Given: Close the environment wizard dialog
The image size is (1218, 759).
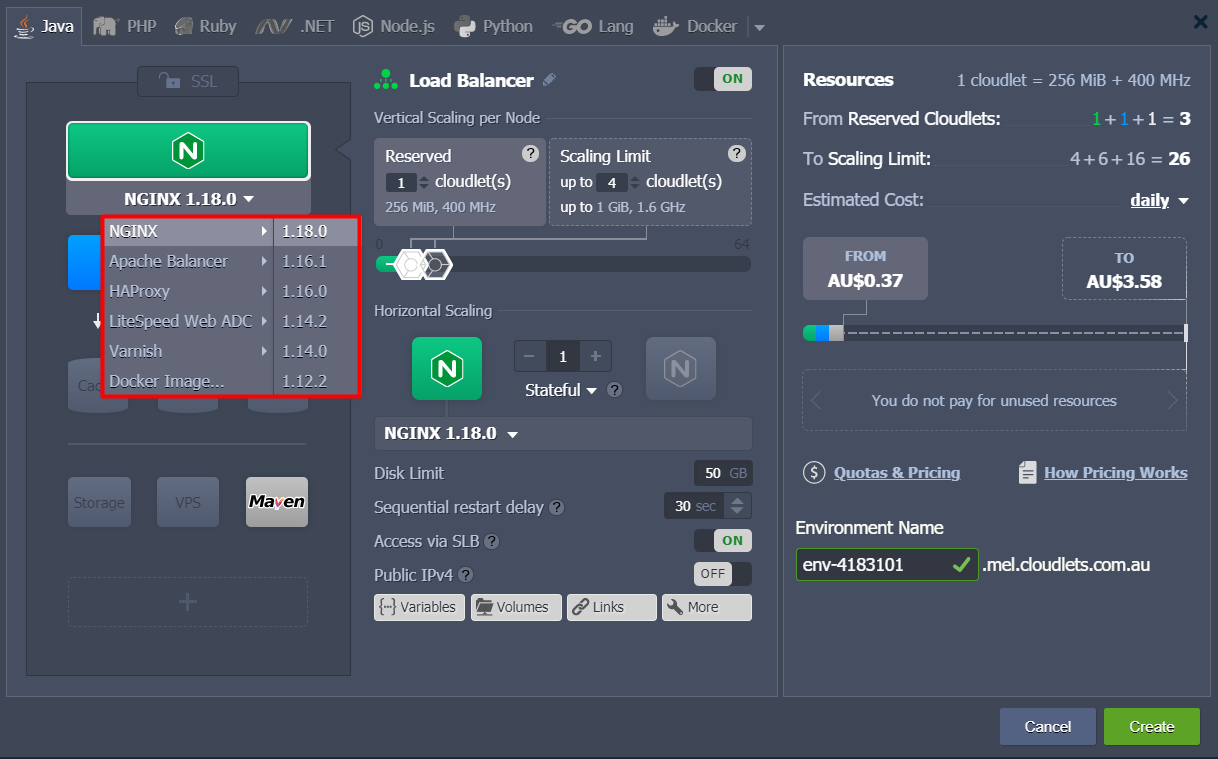Looking at the screenshot, I should point(1200,21).
